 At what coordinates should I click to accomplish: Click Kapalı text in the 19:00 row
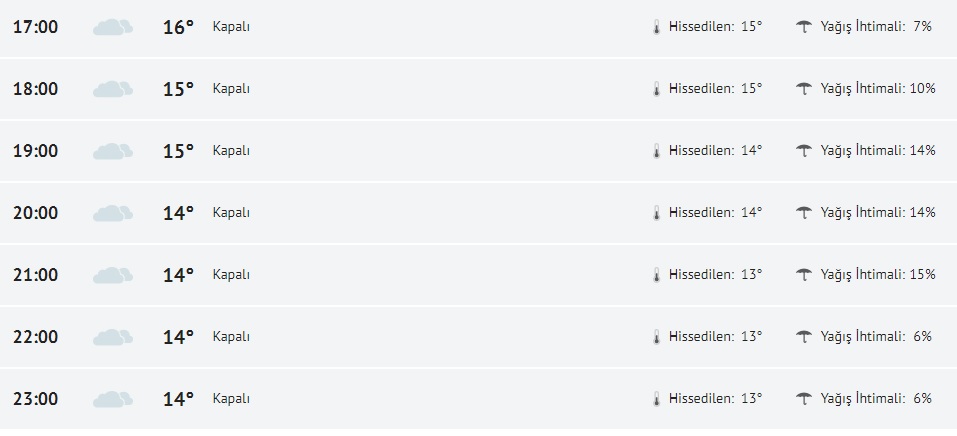pyautogui.click(x=231, y=151)
